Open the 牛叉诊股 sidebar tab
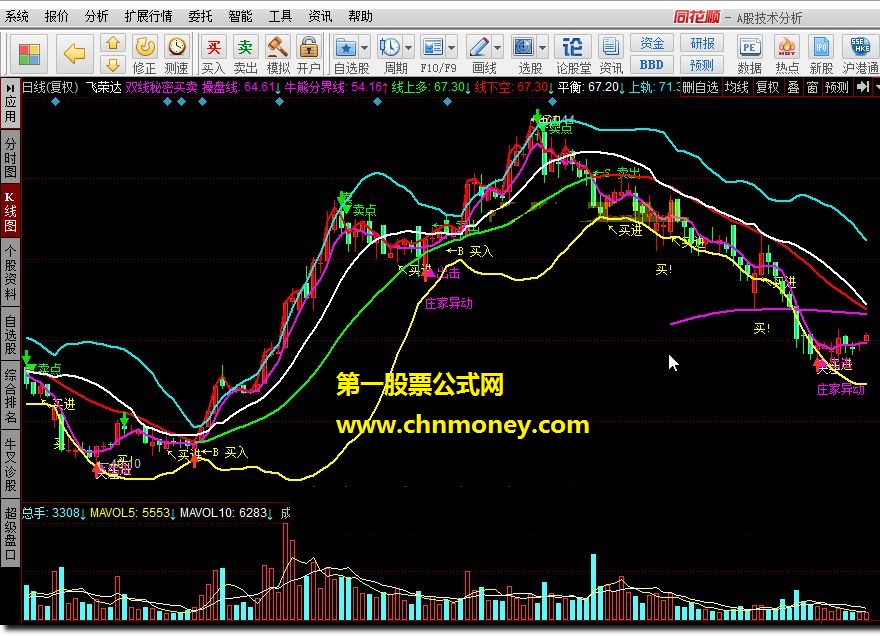The image size is (880, 636). click(x=10, y=465)
